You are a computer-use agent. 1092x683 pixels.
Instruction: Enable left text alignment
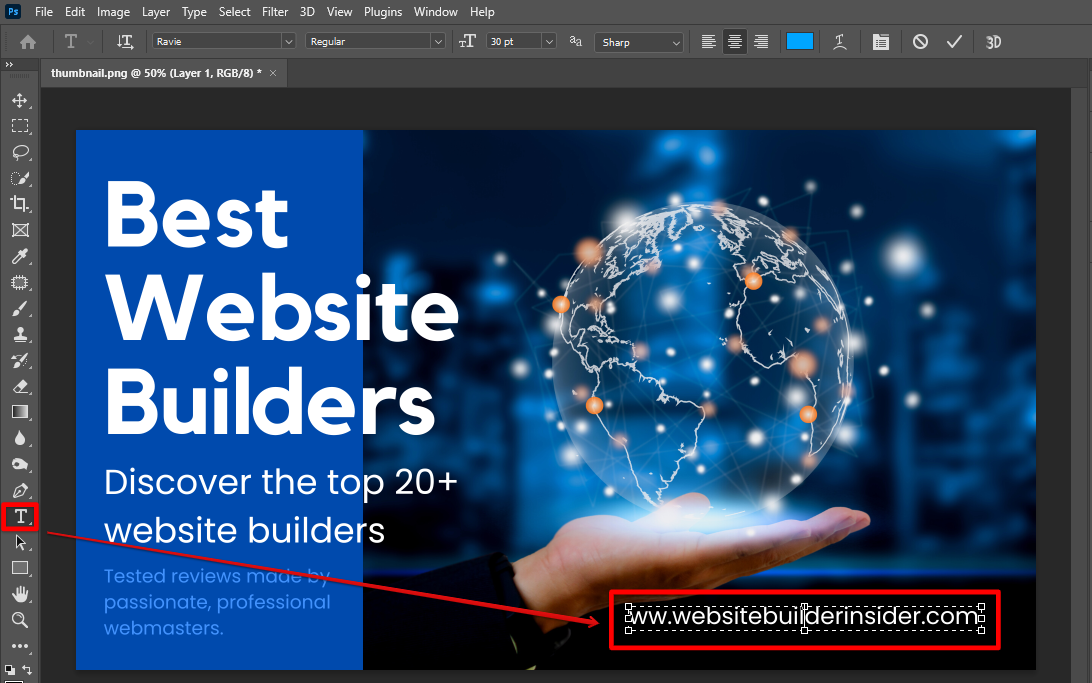click(708, 41)
